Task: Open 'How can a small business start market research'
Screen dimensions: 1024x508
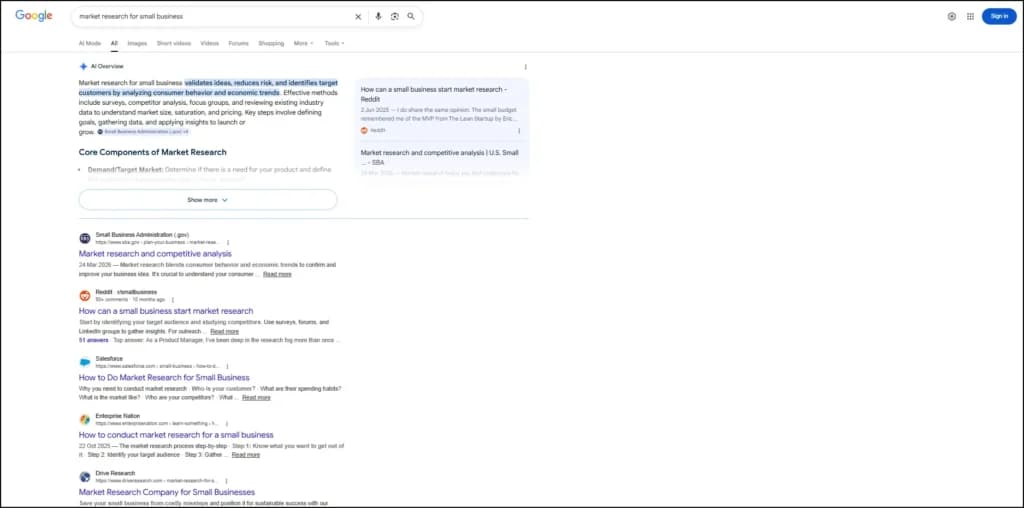Action: tap(166, 311)
